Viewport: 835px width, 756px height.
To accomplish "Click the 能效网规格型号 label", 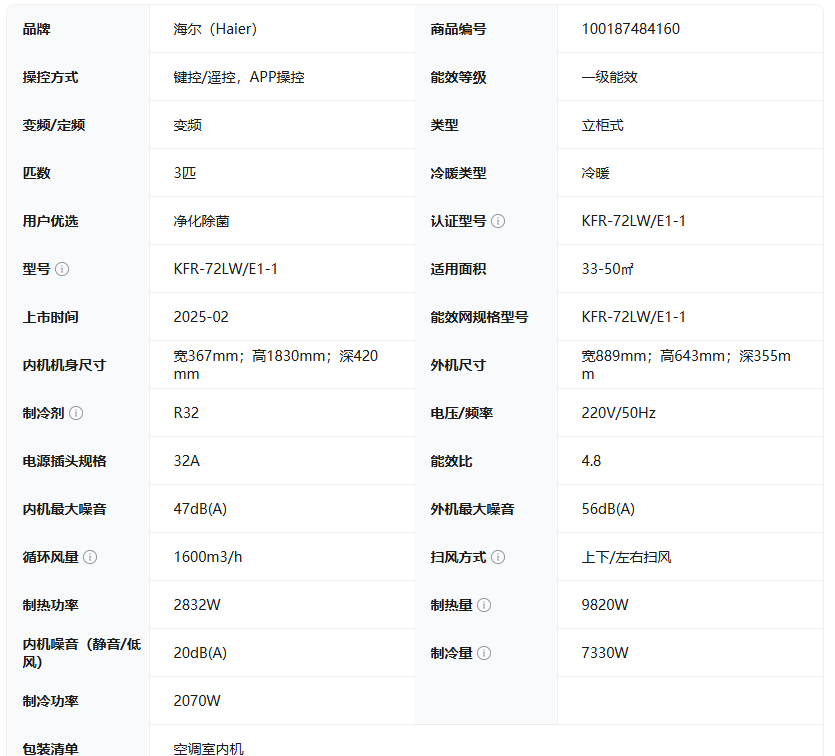I will pos(479,317).
